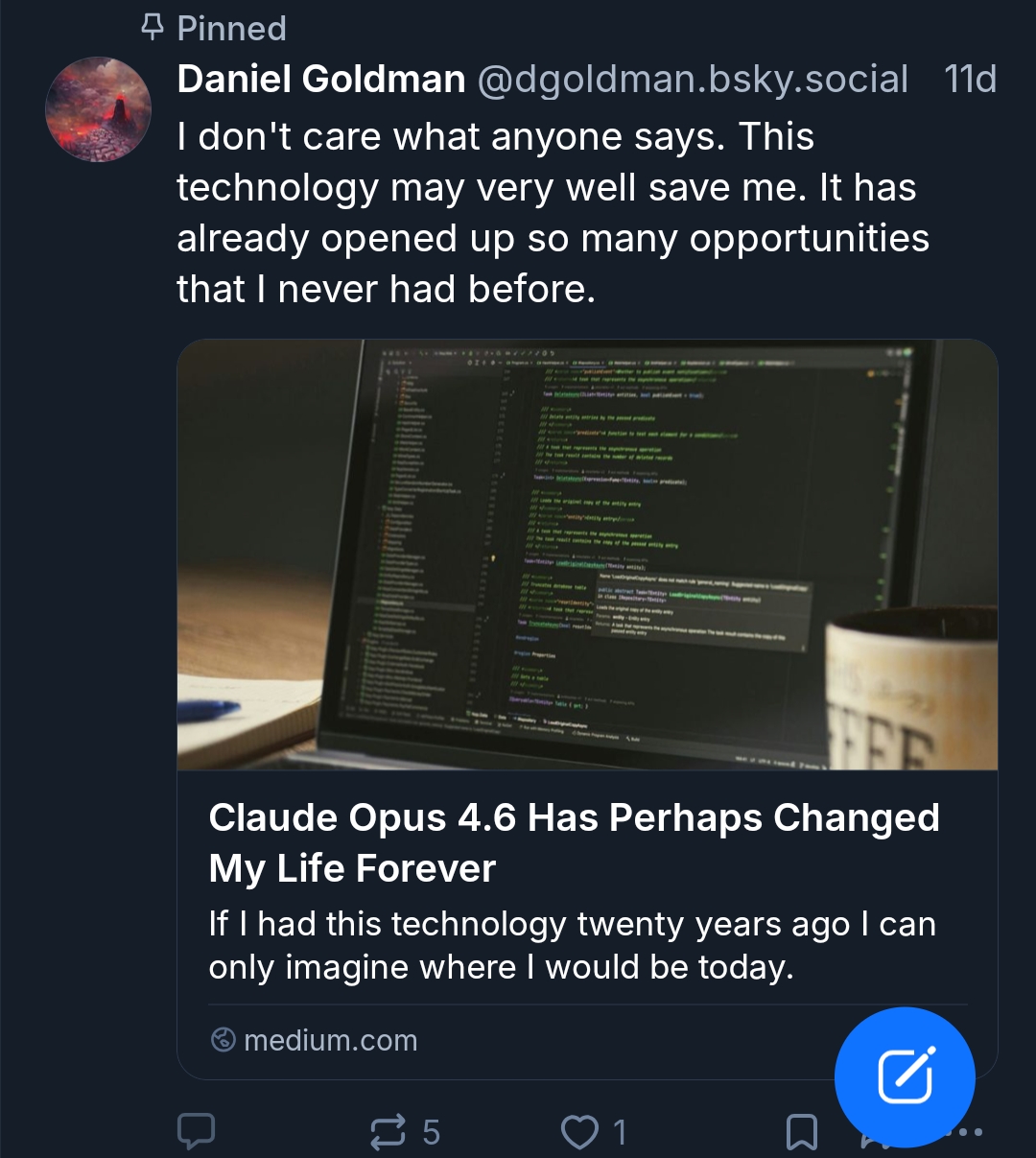Viewport: 1036px width, 1158px height.
Task: Open the Daniel Goldman display name
Action: (321, 80)
